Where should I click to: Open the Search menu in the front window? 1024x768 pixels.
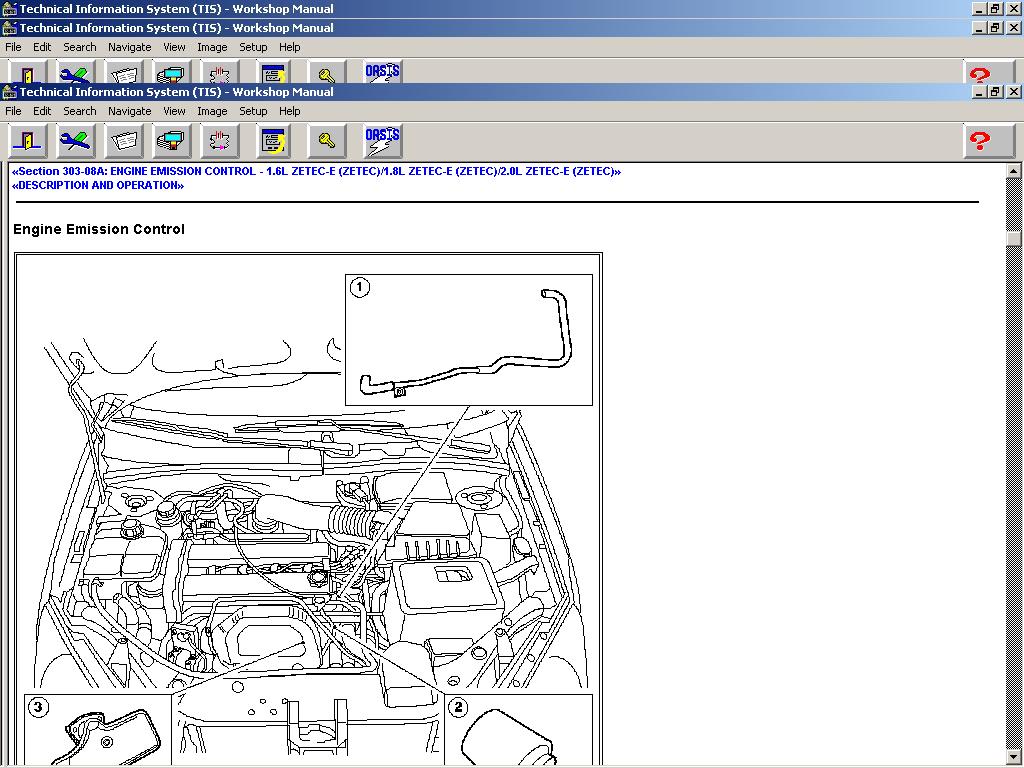80,111
